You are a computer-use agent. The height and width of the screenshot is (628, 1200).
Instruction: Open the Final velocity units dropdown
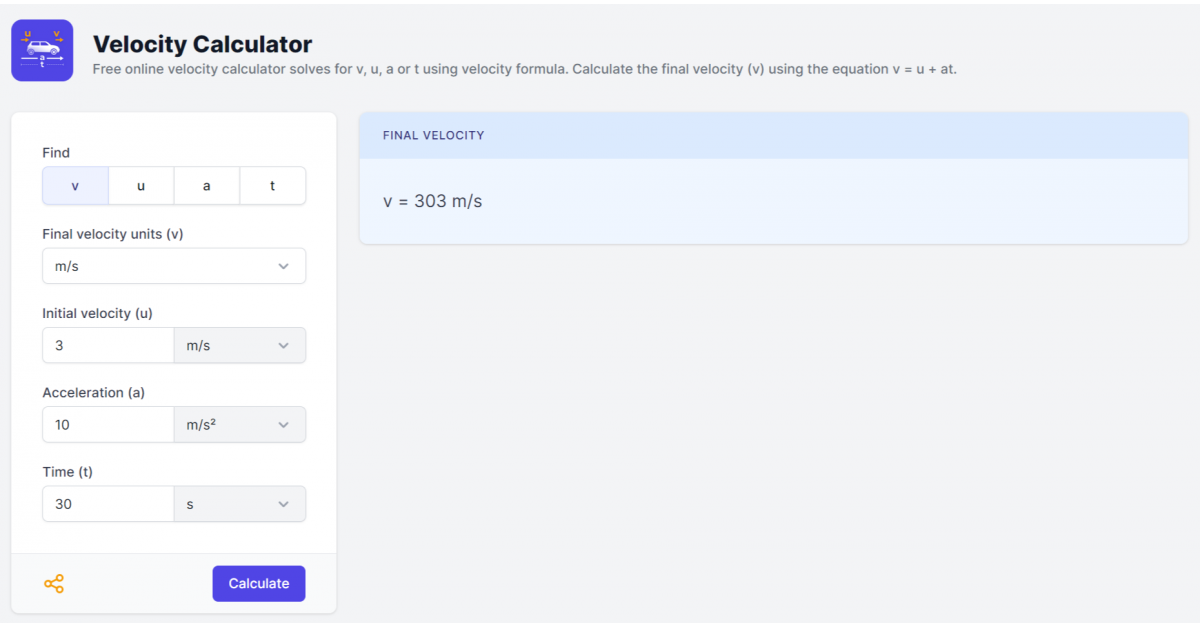(x=174, y=266)
